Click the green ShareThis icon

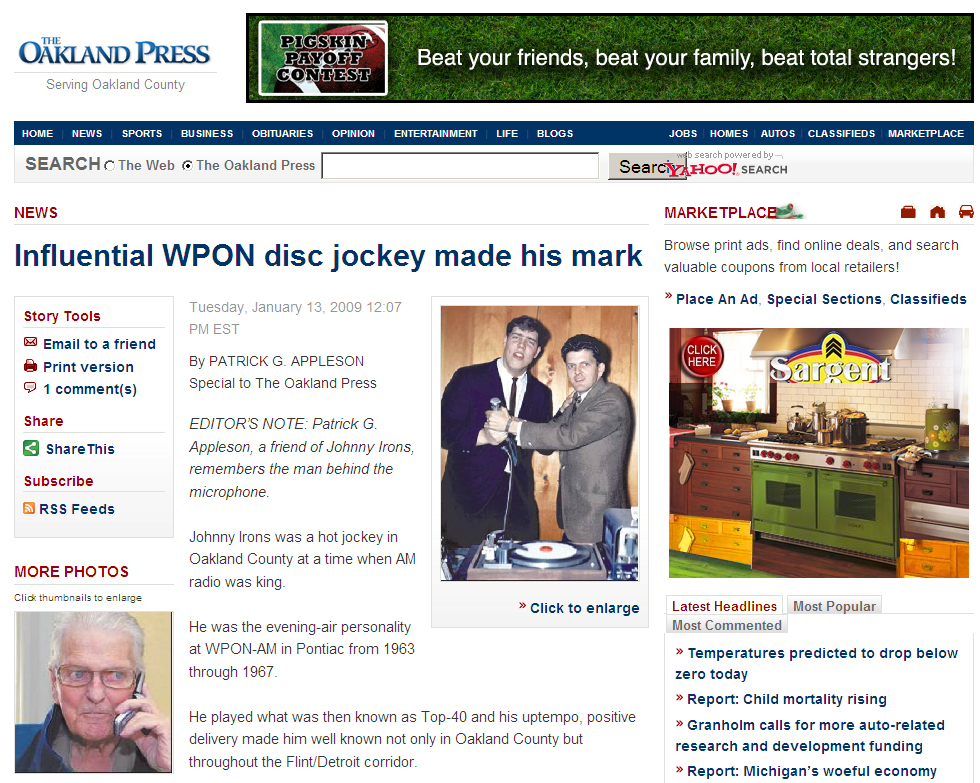pos(31,448)
